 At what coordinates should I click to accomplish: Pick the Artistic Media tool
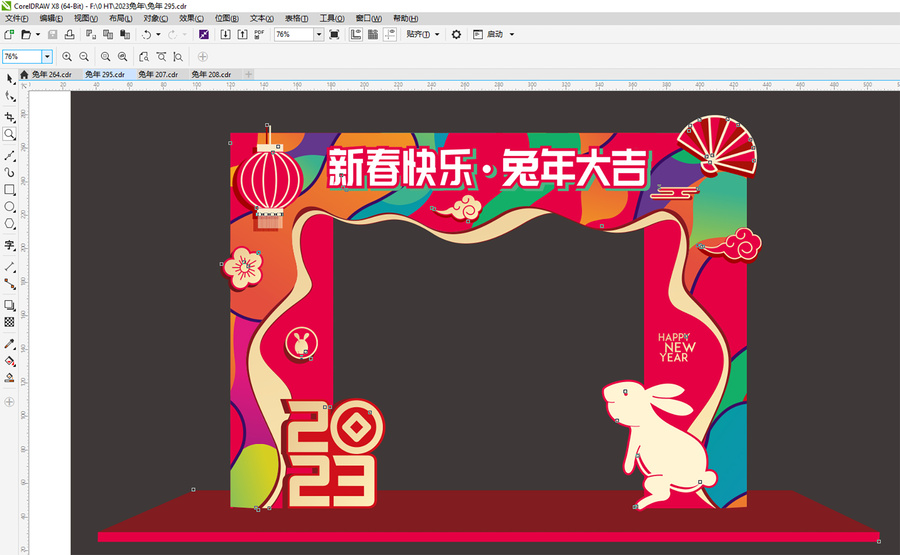(9, 172)
